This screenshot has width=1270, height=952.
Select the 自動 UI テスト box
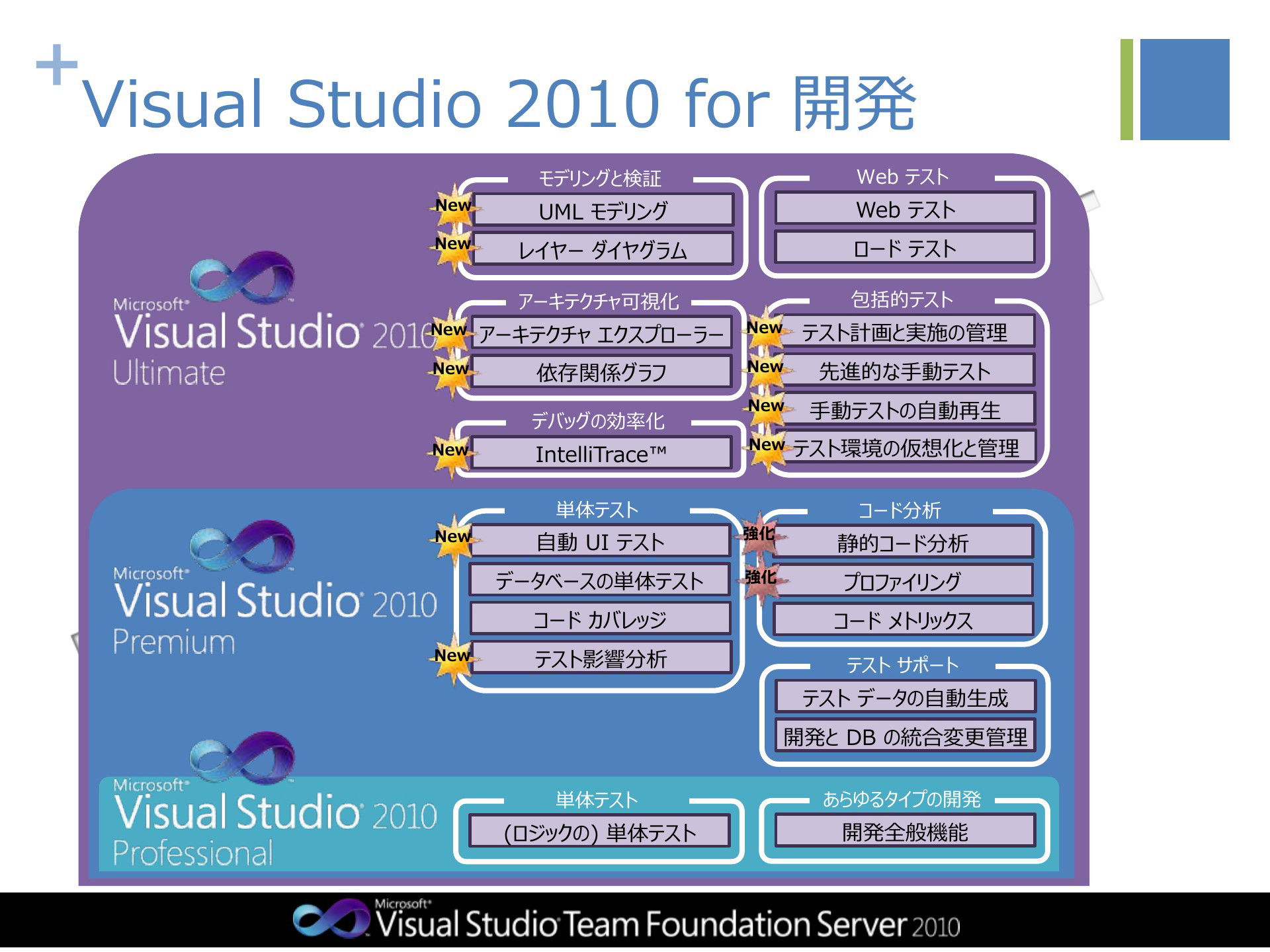[x=601, y=541]
